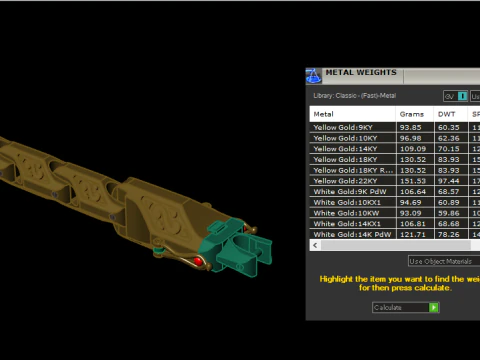The height and width of the screenshot is (360, 480).
Task: Select the Yellow Gold:10KY row
Action: (x=395, y=138)
